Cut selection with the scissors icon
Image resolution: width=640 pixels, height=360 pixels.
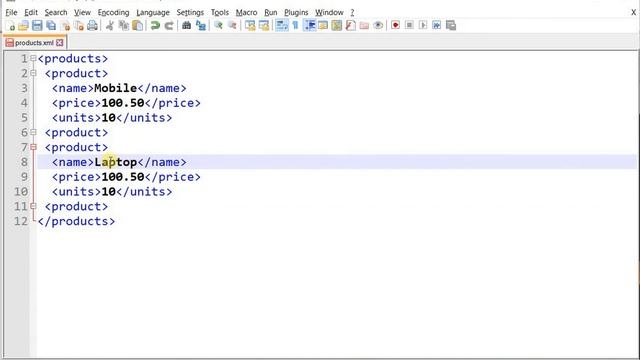pyautogui.click(x=109, y=26)
